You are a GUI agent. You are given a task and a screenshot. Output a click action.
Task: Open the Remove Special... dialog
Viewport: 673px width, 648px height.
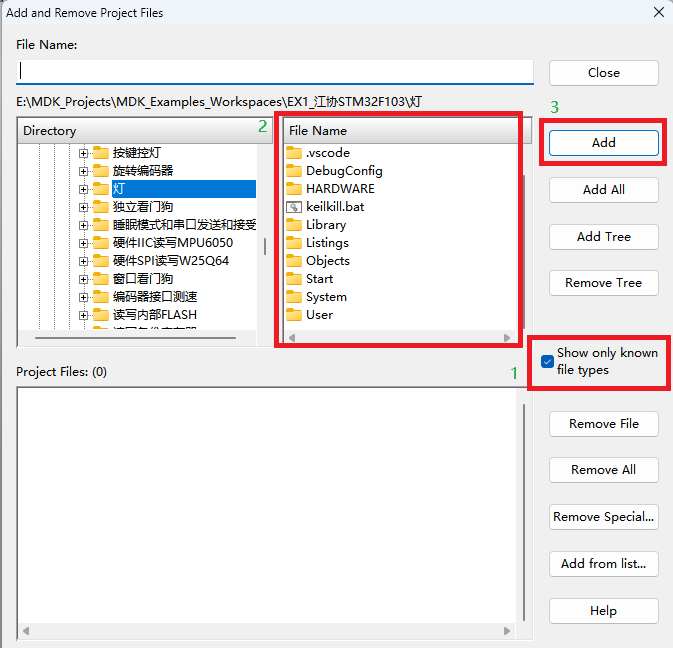[x=603, y=517]
